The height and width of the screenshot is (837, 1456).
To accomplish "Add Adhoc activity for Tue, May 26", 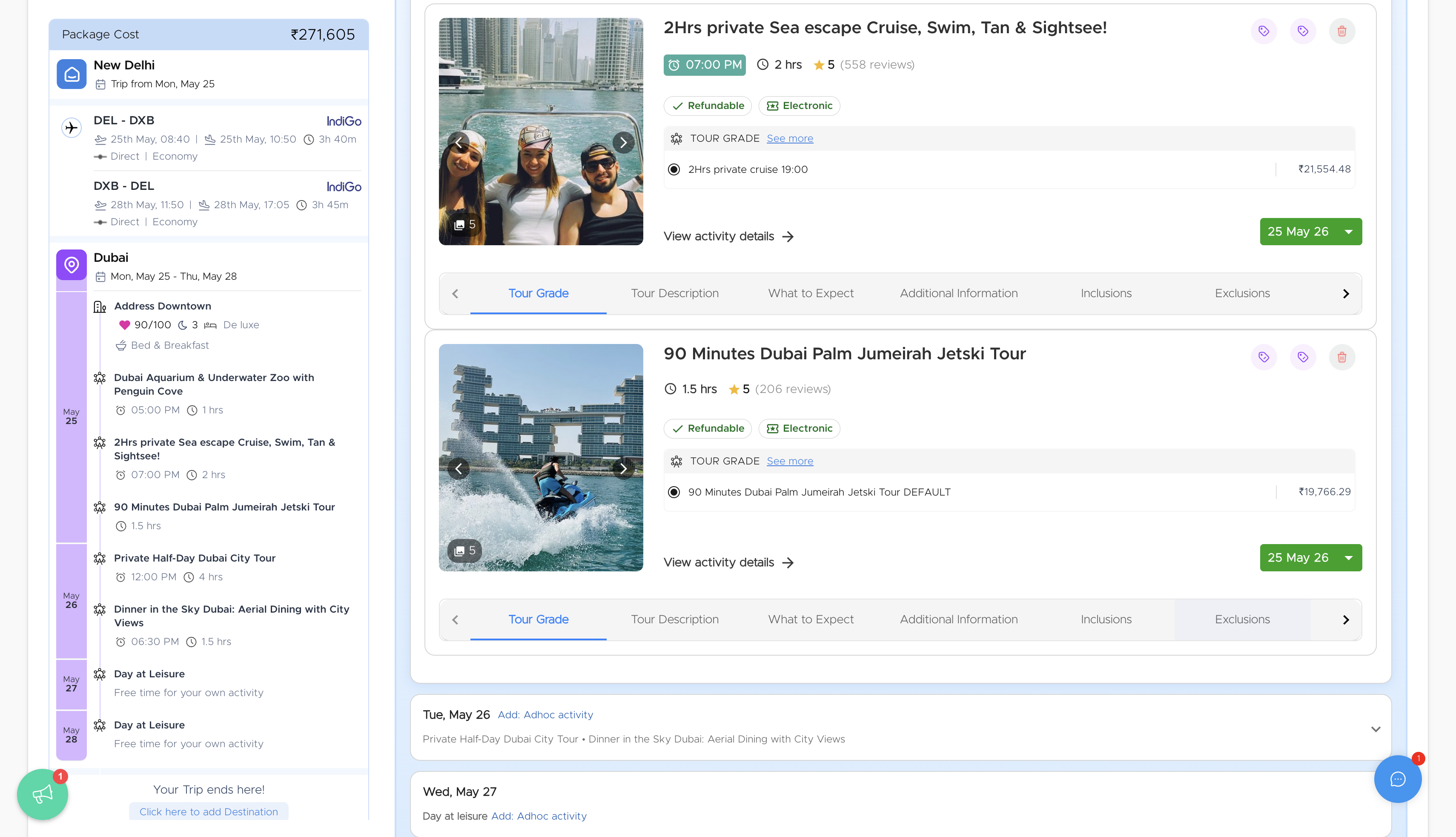I will pos(545,714).
